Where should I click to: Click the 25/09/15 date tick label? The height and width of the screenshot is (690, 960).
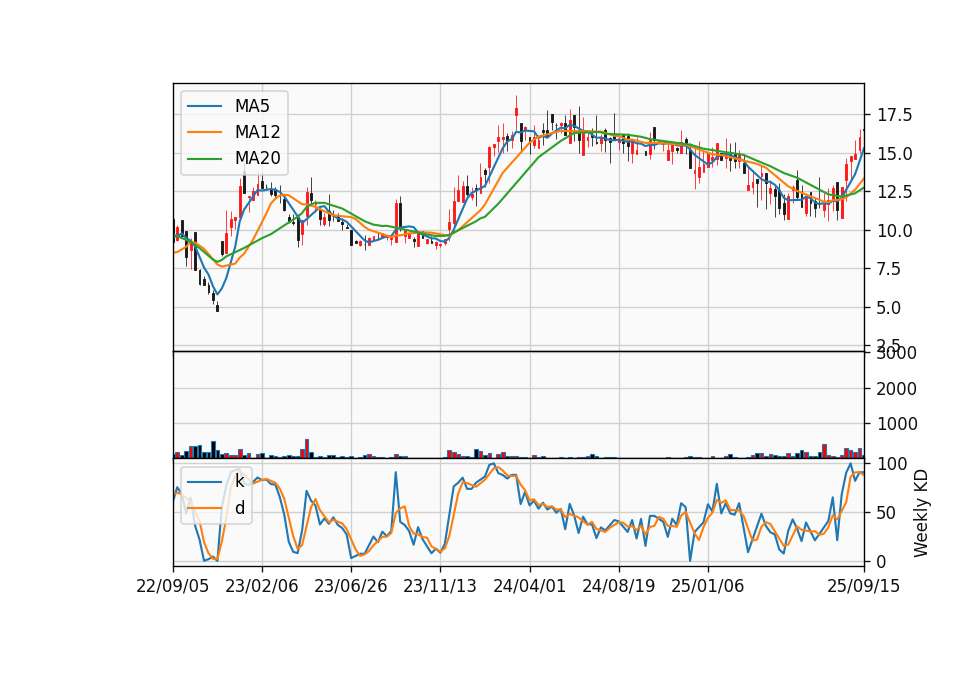pos(864,587)
